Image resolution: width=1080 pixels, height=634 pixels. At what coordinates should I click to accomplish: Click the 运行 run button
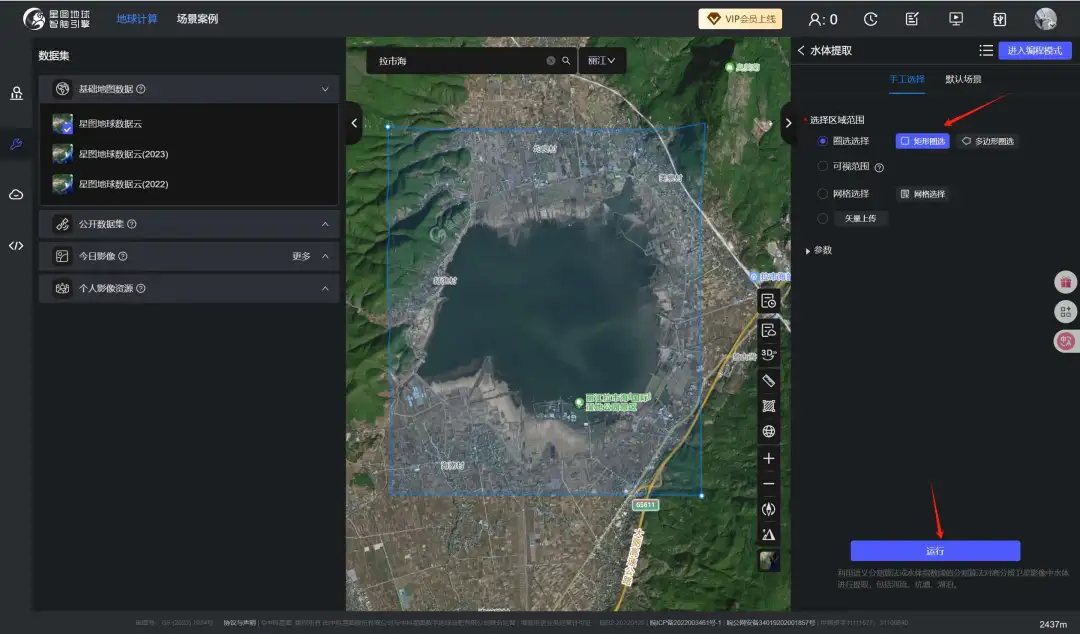point(935,551)
